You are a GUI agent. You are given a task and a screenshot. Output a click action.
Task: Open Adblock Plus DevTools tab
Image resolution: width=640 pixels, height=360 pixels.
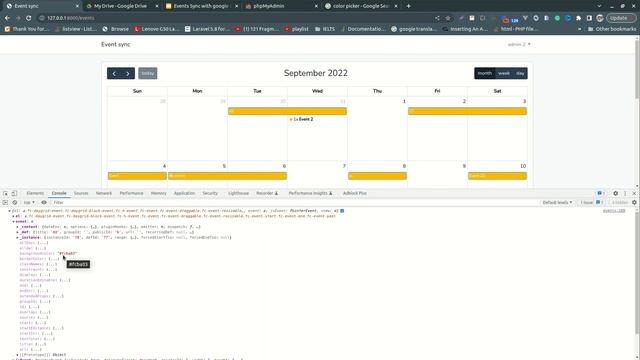(x=354, y=193)
